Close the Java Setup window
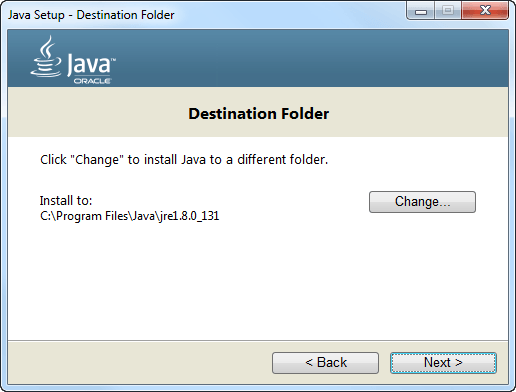Viewport: 516px width, 392px height. coord(485,11)
